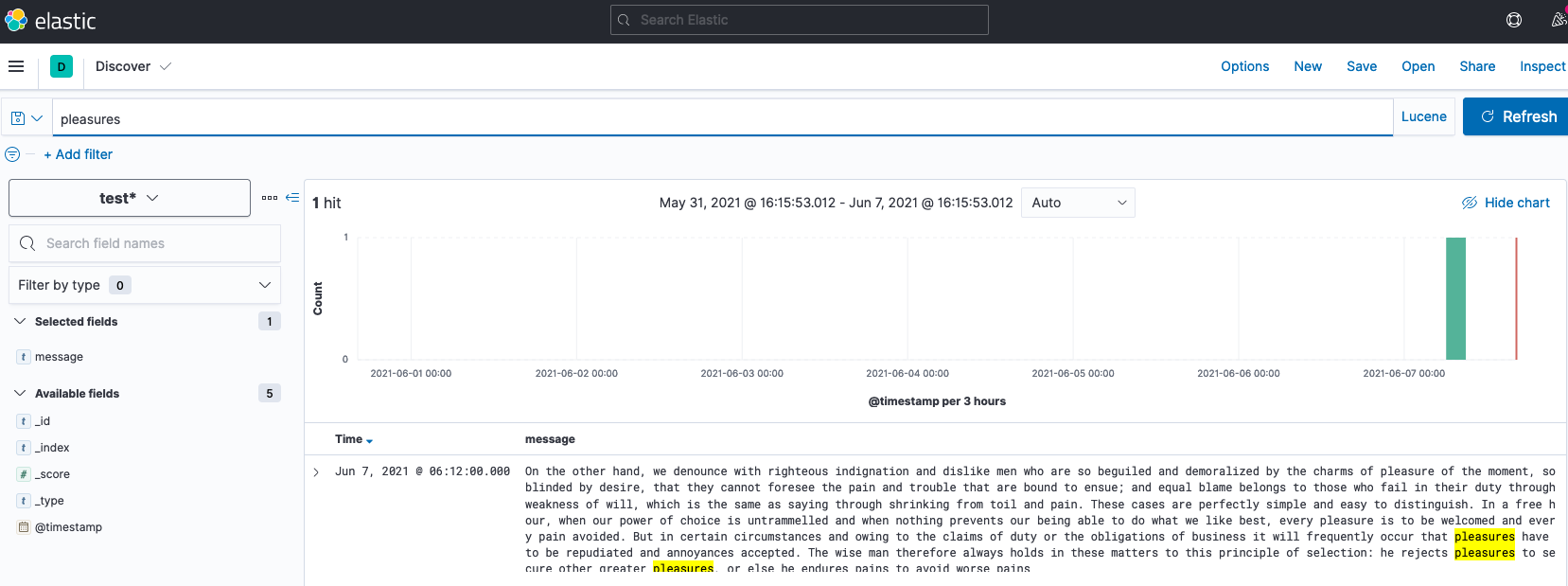Open the hamburger navigation menu

(16, 66)
